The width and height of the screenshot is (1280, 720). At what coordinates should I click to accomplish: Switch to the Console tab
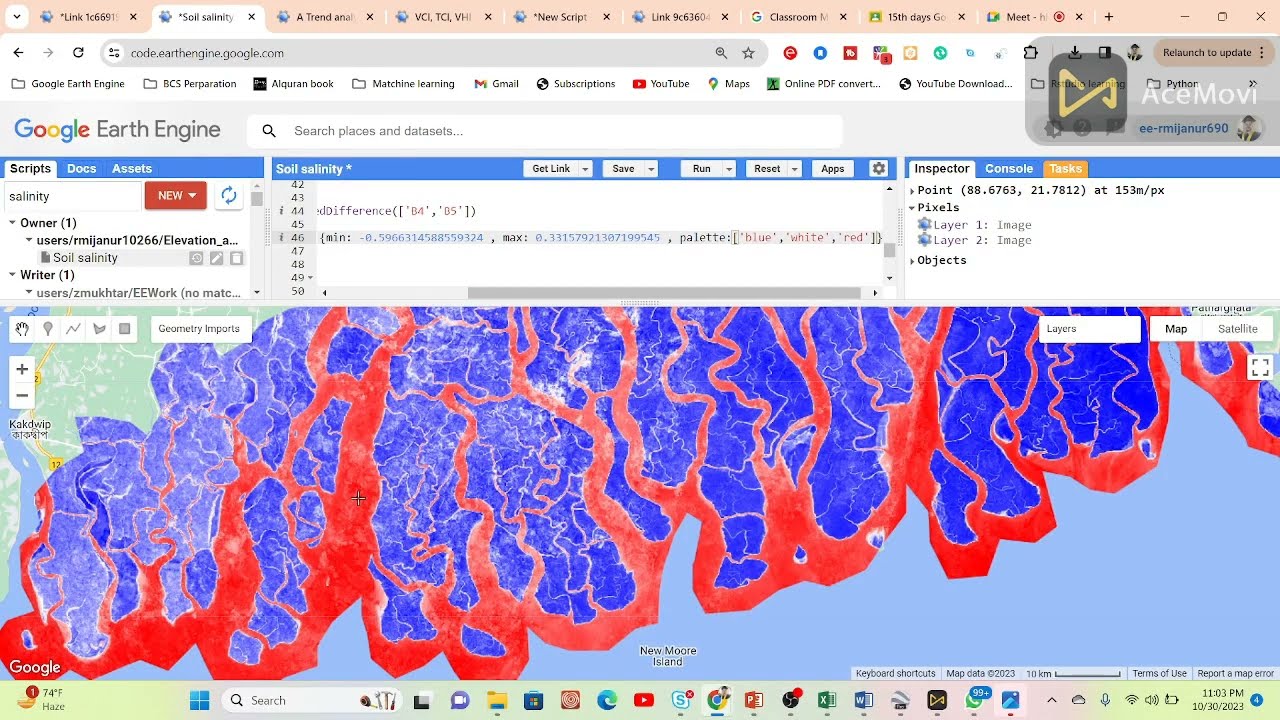coord(1008,169)
